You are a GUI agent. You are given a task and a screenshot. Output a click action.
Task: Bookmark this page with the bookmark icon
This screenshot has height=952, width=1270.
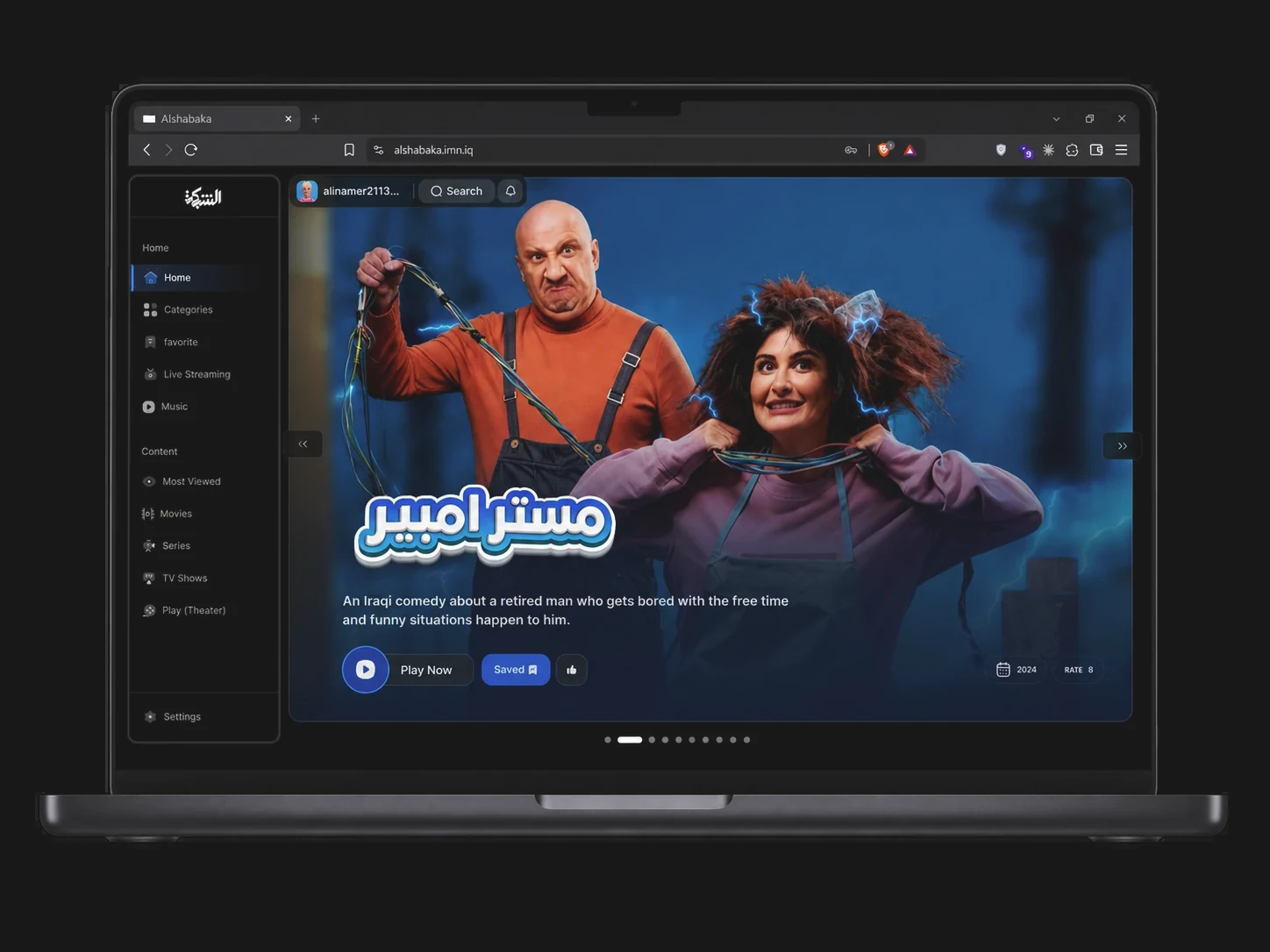349,150
